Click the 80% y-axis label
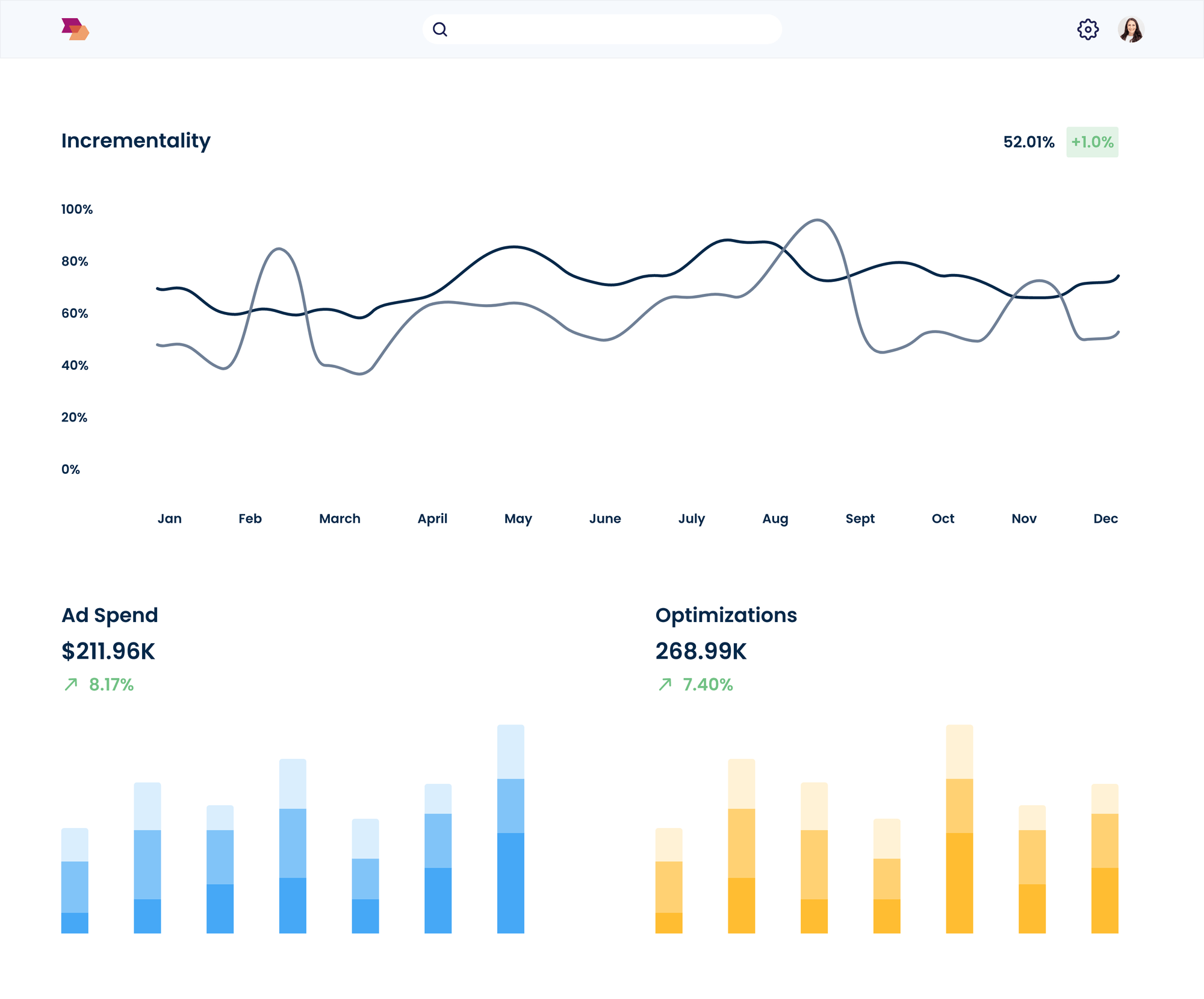This screenshot has width=1204, height=999. [x=75, y=261]
